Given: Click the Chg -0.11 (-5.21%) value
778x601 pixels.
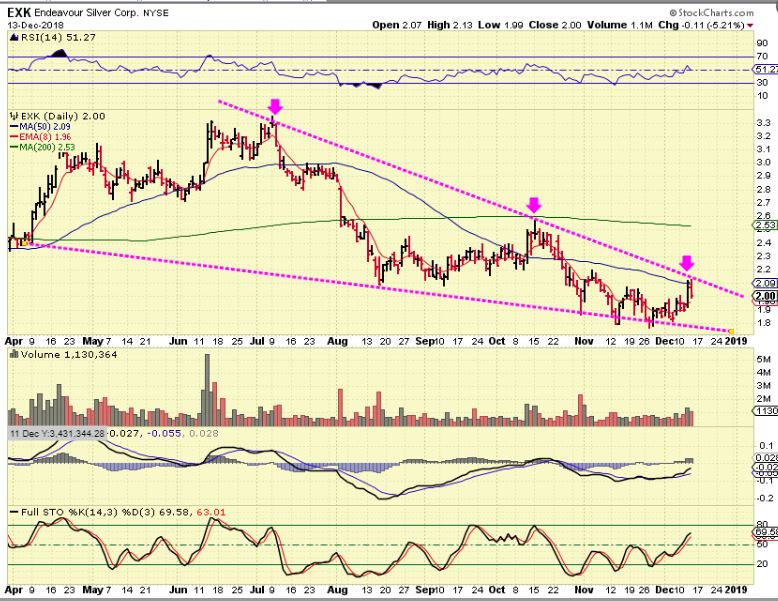Looking at the screenshot, I should coord(702,25).
